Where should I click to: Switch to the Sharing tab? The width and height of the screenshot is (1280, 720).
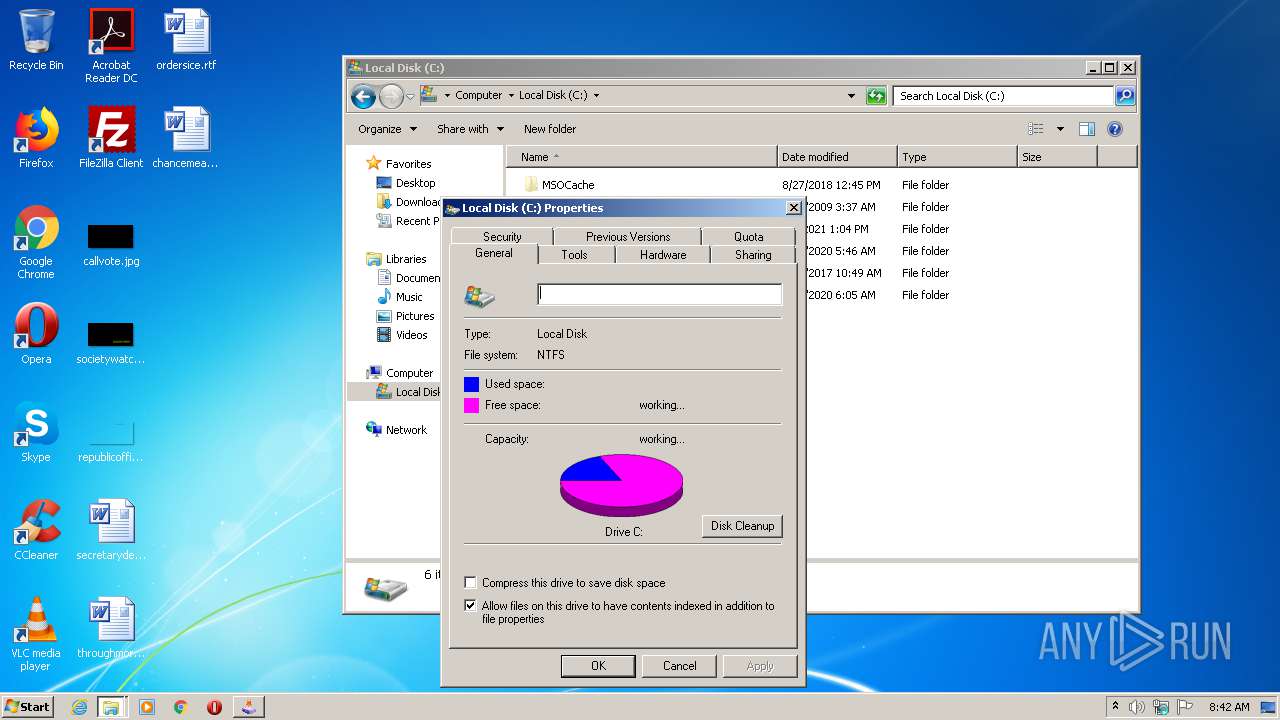pyautogui.click(x=753, y=255)
